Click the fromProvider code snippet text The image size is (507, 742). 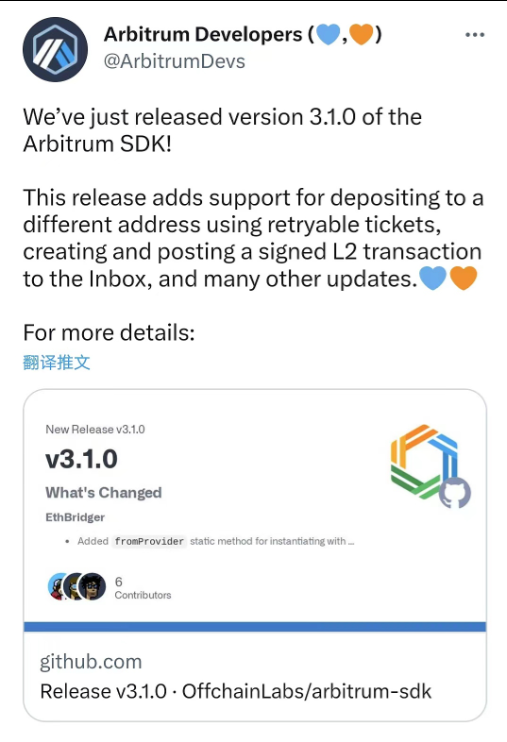tap(149, 541)
